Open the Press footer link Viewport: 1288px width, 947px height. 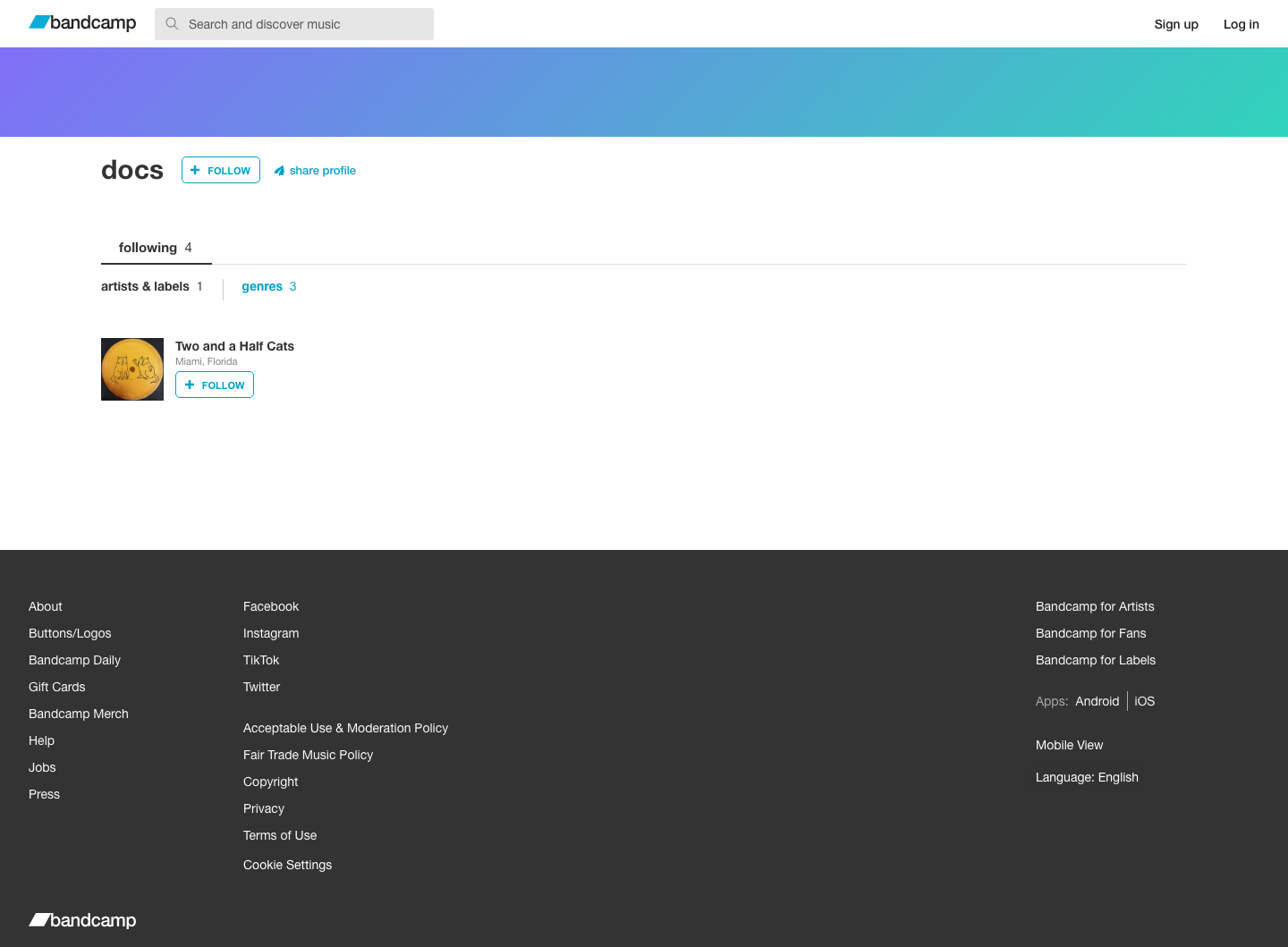[x=44, y=794]
